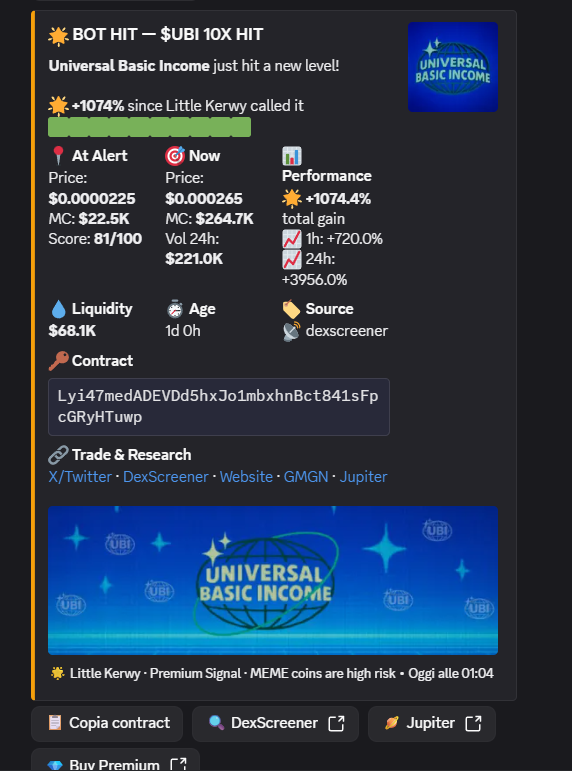Click the title text 'BOT HIT — $UBI 10X HIT'
The width and height of the screenshot is (572, 771).
pyautogui.click(x=167, y=34)
